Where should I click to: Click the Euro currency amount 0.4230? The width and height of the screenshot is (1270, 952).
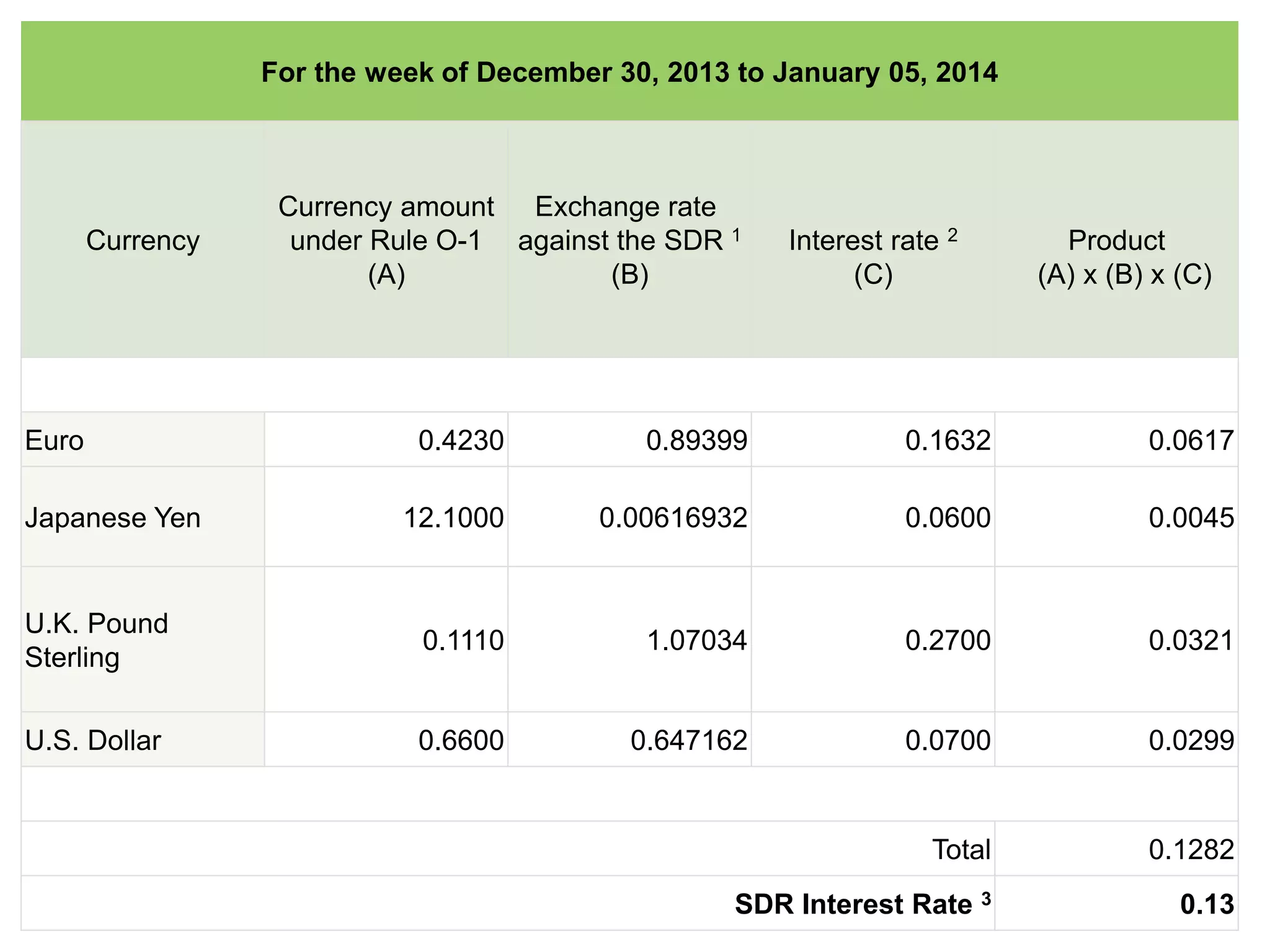click(x=461, y=441)
